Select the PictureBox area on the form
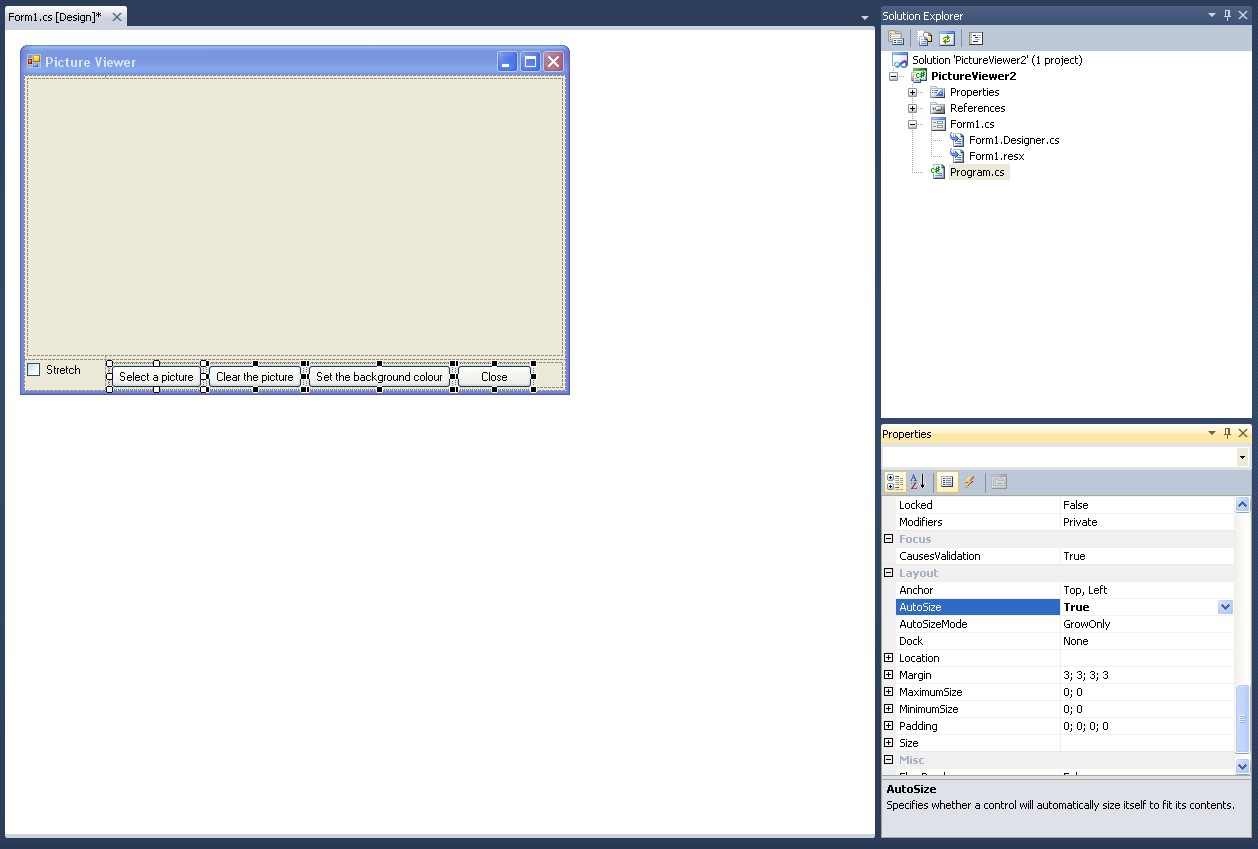1258x849 pixels. [x=295, y=216]
